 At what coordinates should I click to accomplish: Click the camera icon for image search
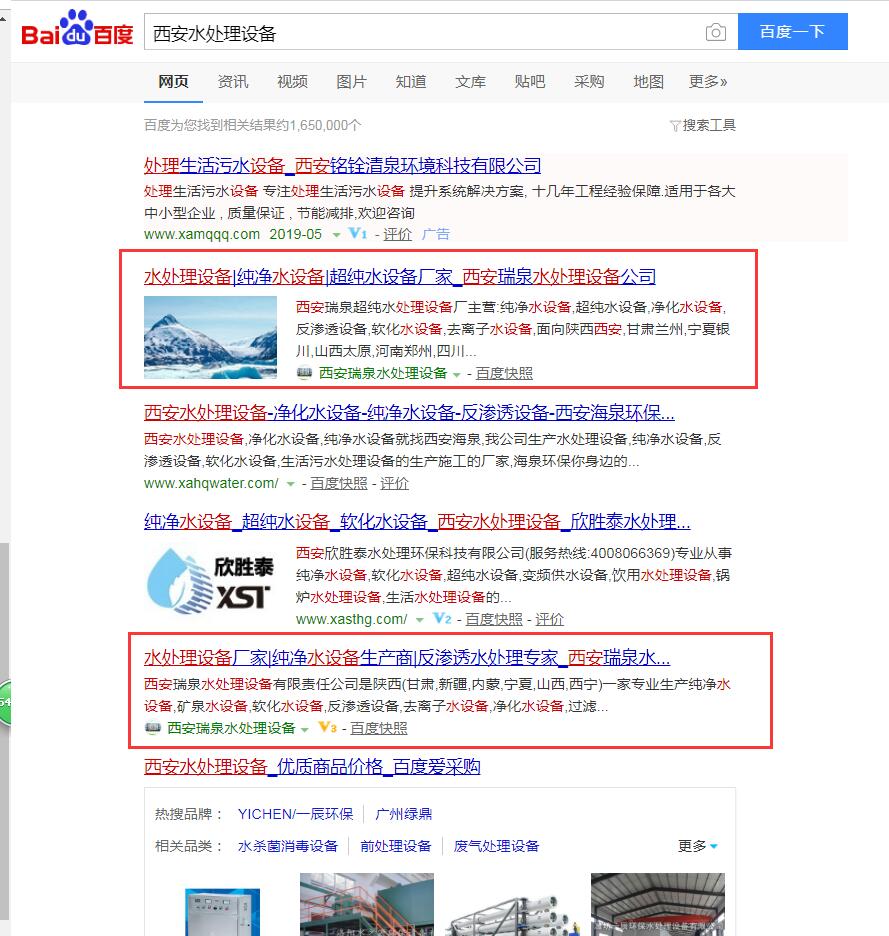click(716, 32)
